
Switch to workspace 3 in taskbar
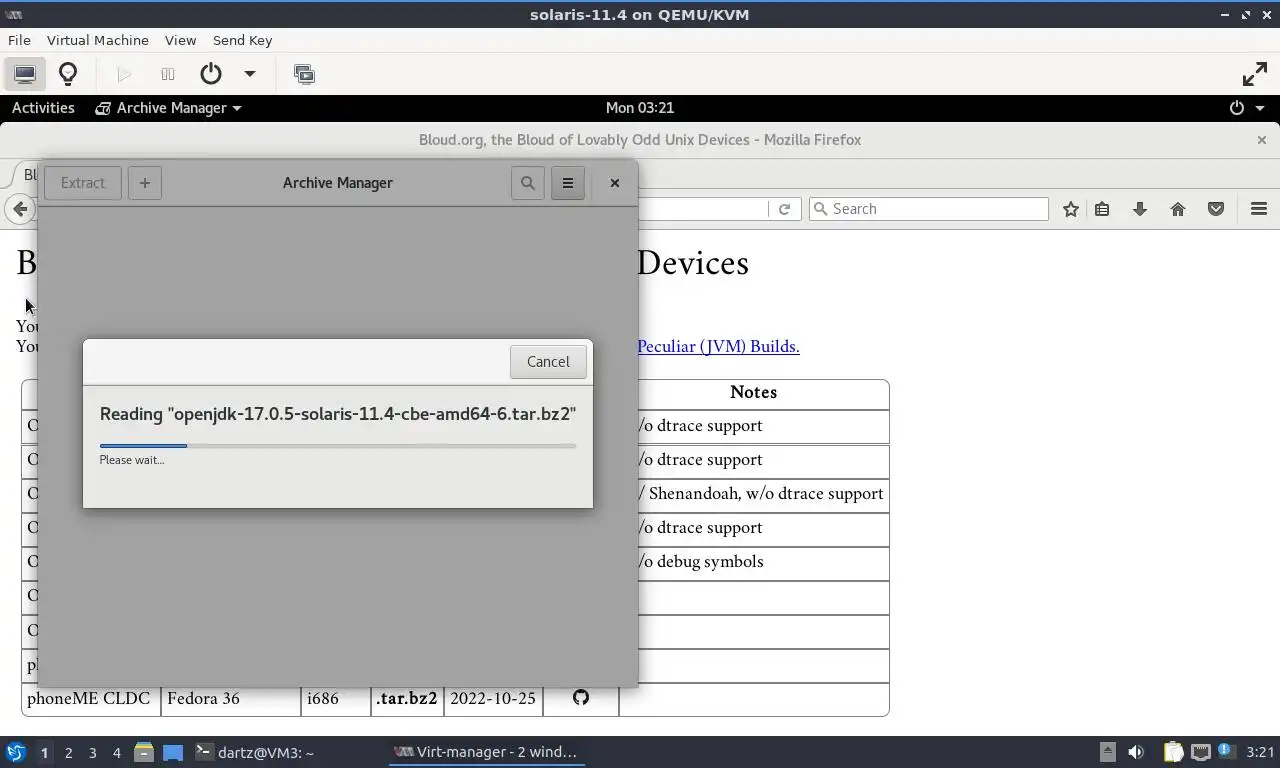(92, 753)
